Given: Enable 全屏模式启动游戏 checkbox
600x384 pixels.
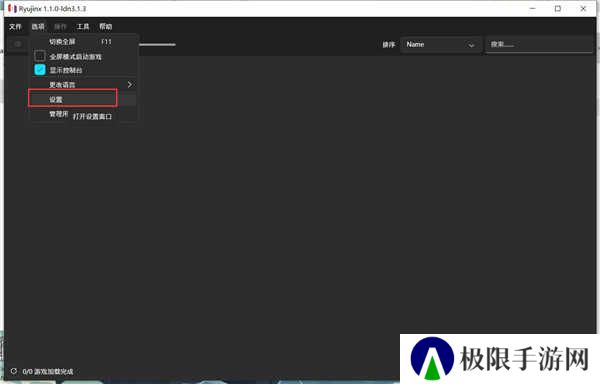Looking at the screenshot, I should pyautogui.click(x=40, y=56).
